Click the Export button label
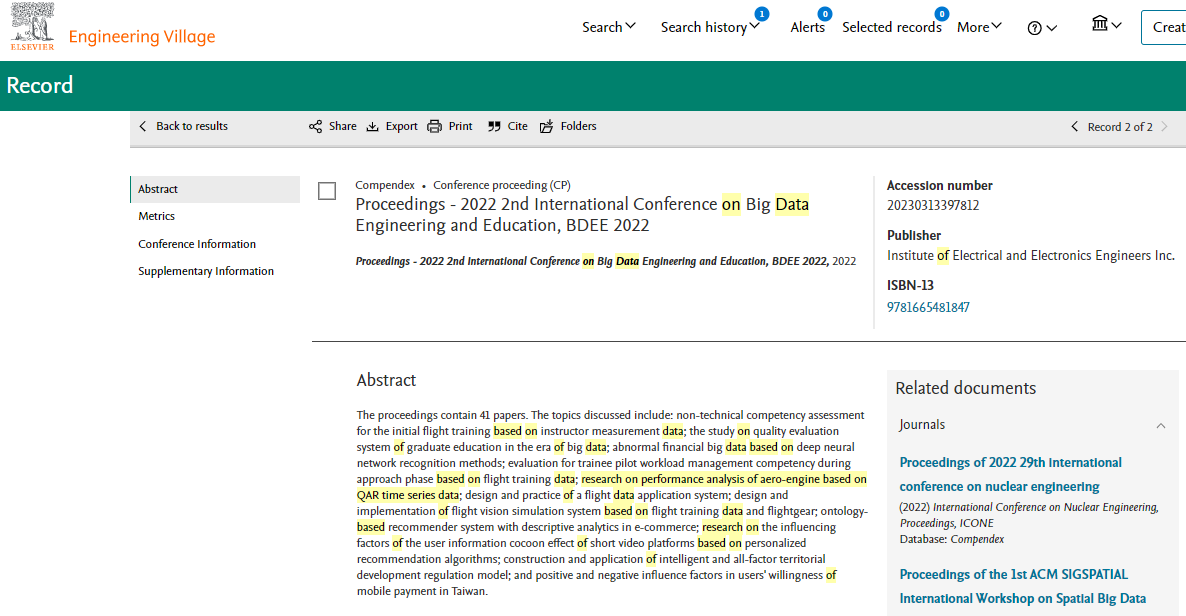Screen dimensions: 1186x616 402,126
